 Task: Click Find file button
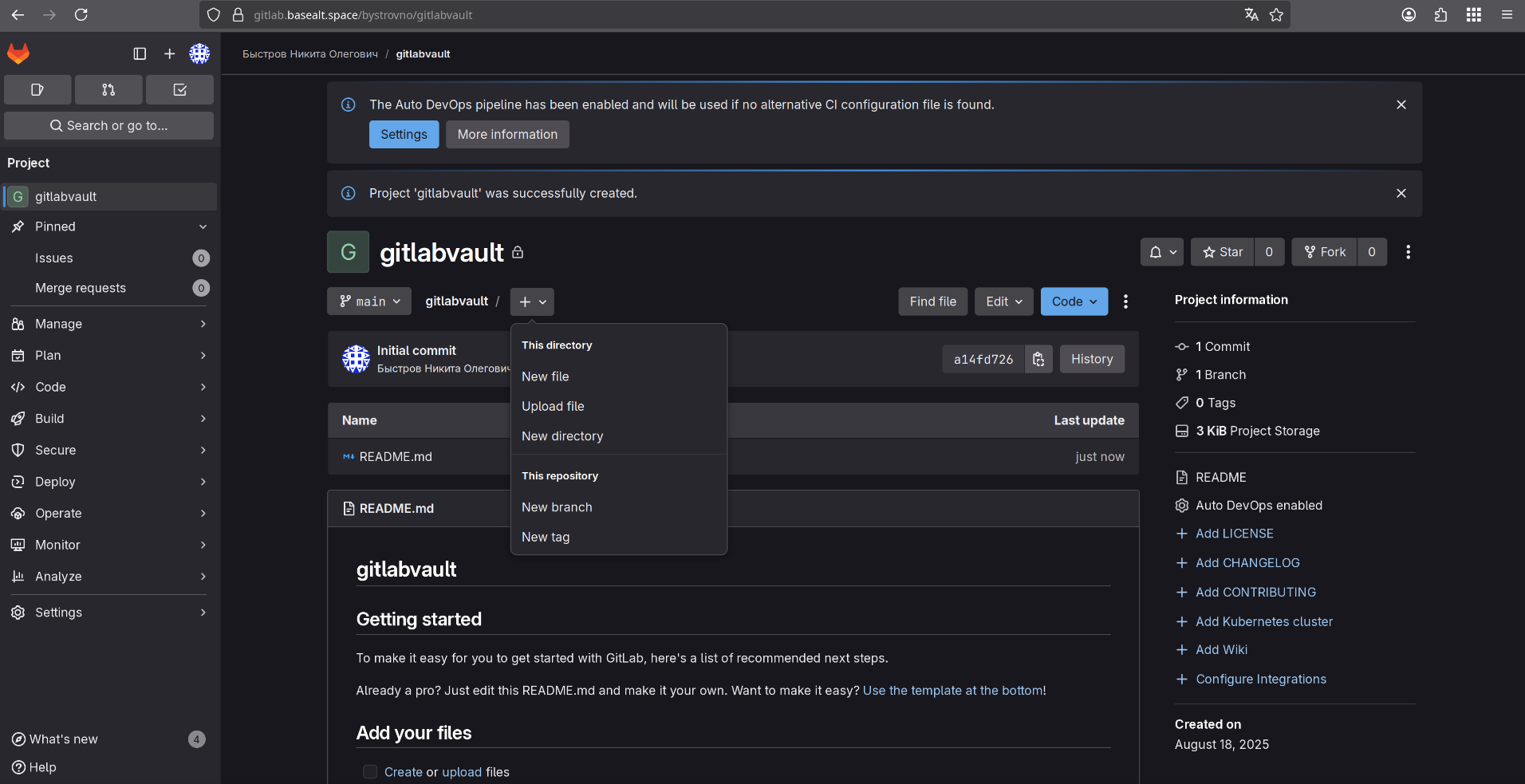coord(932,301)
